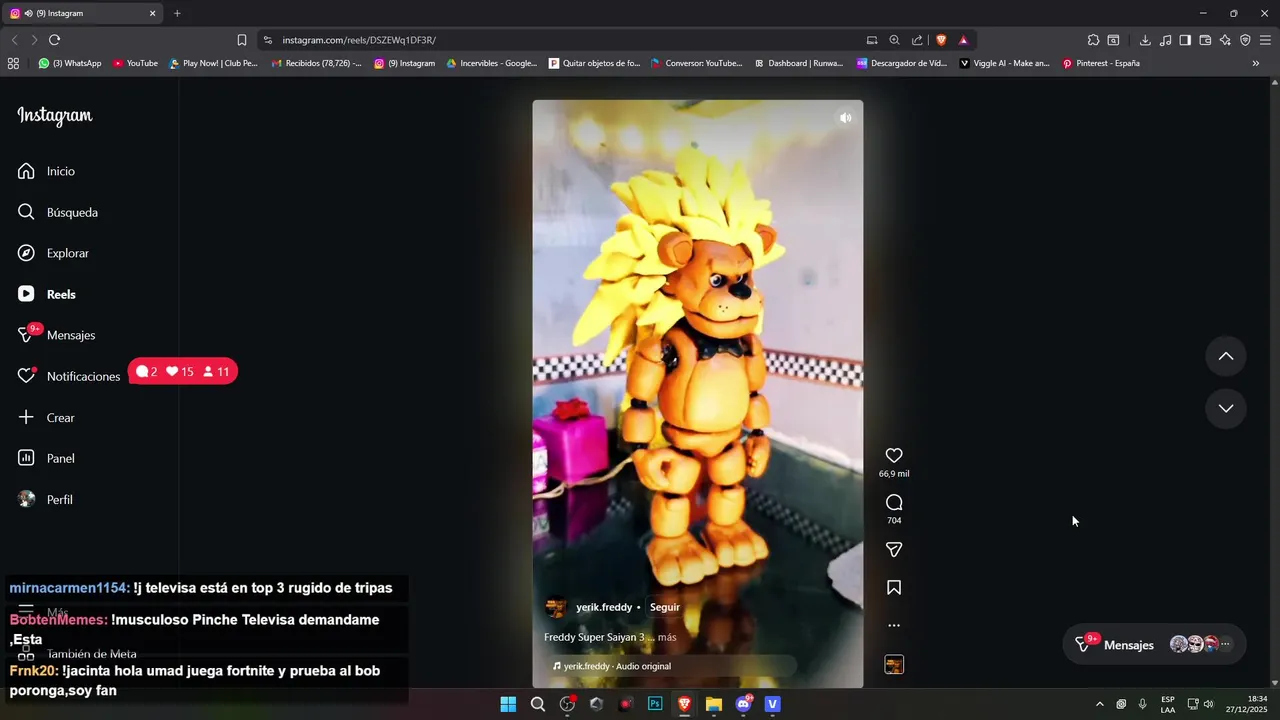Click the Instagram logo
The image size is (1280, 720).
[55, 116]
